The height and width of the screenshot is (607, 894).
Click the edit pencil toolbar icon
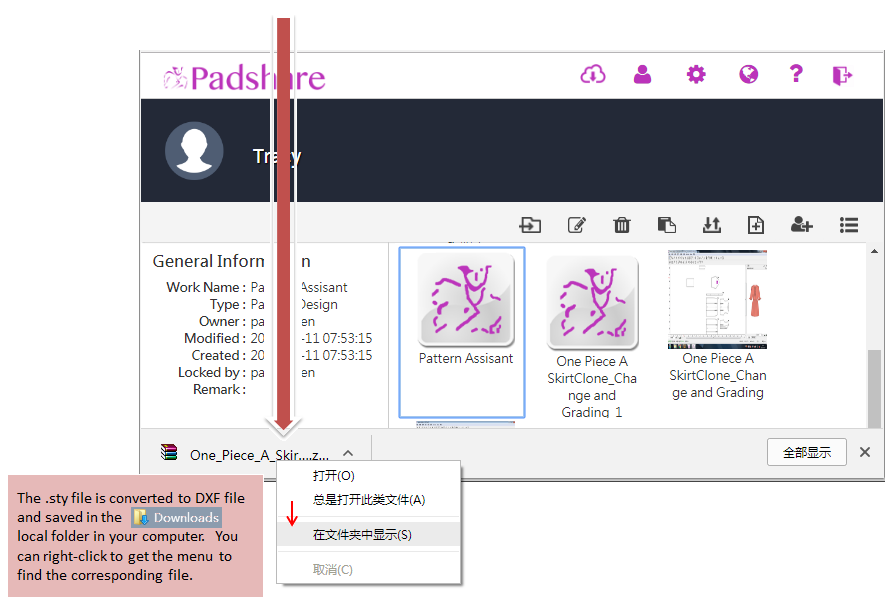tap(577, 225)
